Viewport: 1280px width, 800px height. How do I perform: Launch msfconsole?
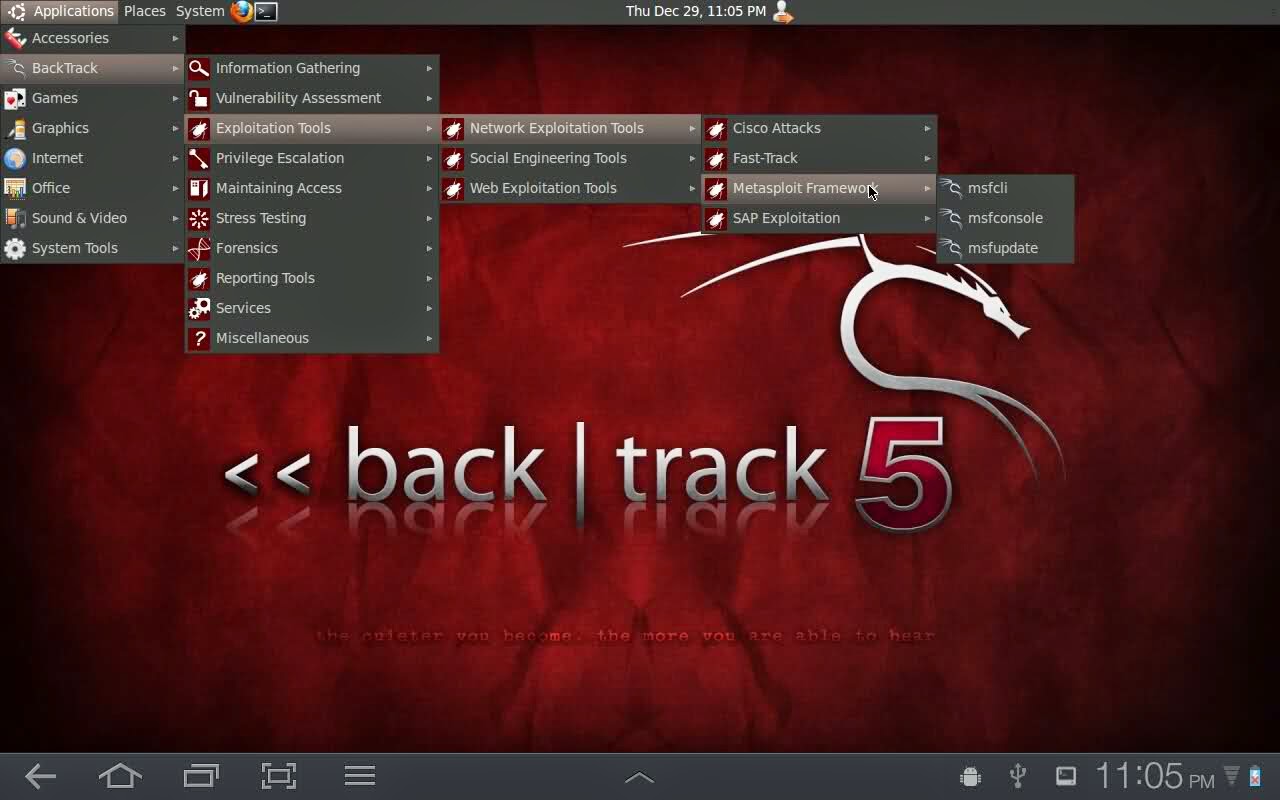point(1005,218)
